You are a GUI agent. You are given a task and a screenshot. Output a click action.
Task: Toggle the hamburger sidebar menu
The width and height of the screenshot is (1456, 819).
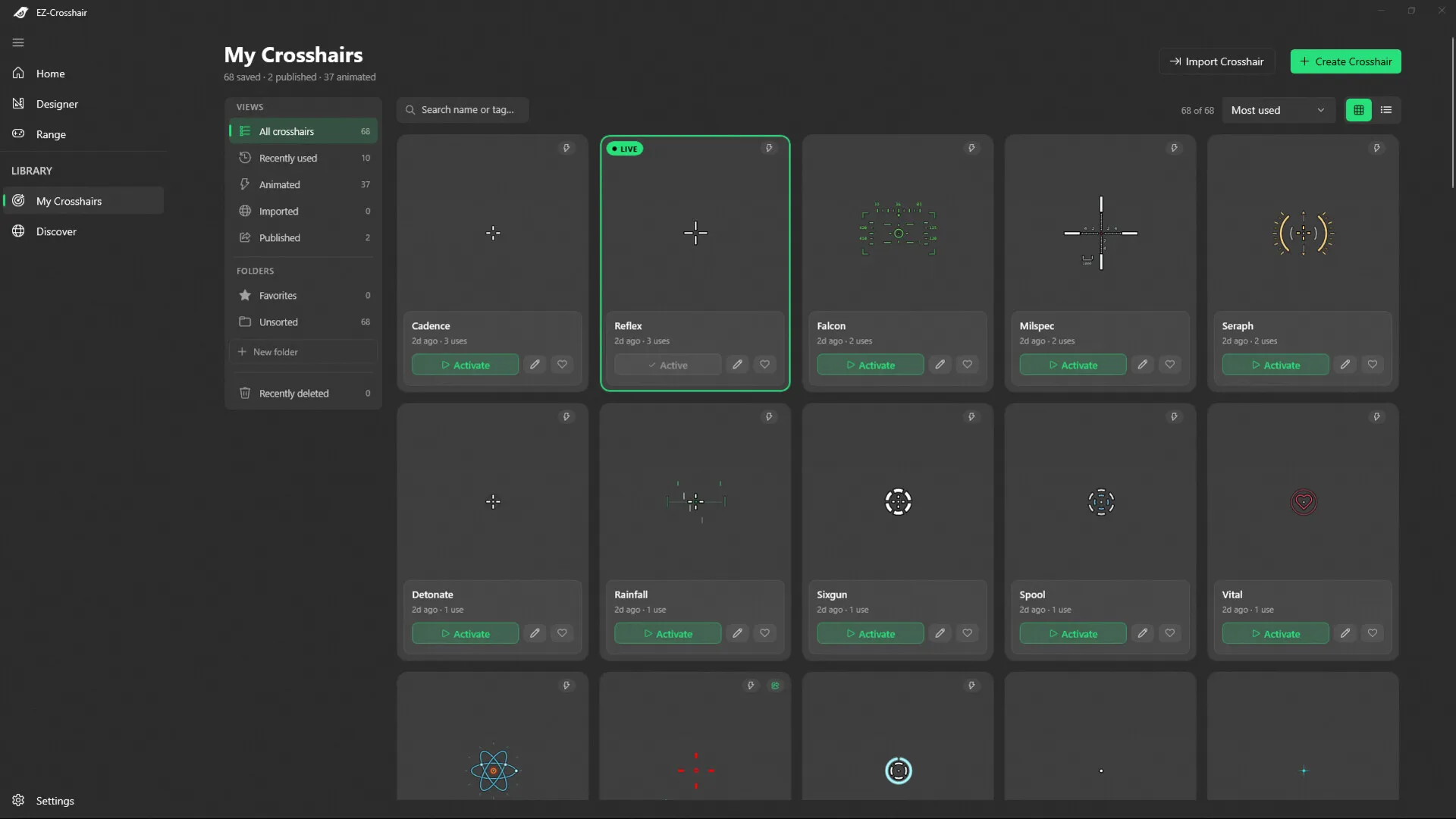[x=18, y=42]
